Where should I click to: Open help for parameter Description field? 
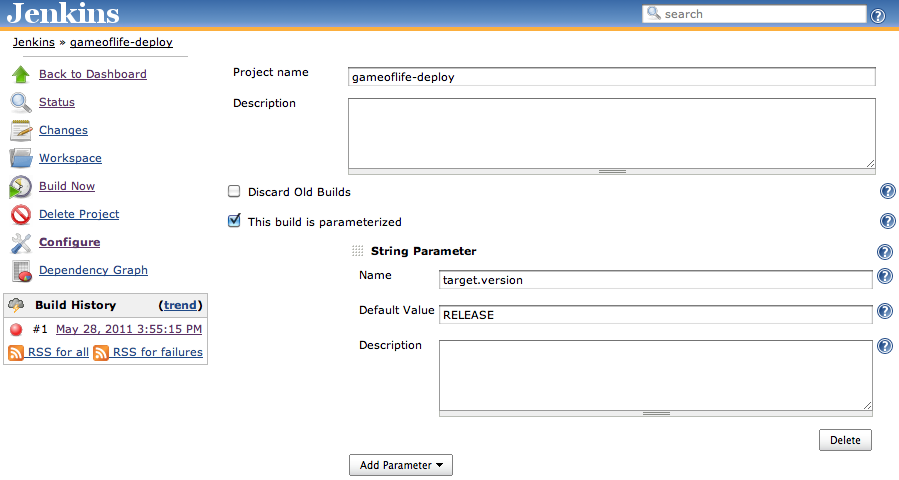[x=885, y=346]
